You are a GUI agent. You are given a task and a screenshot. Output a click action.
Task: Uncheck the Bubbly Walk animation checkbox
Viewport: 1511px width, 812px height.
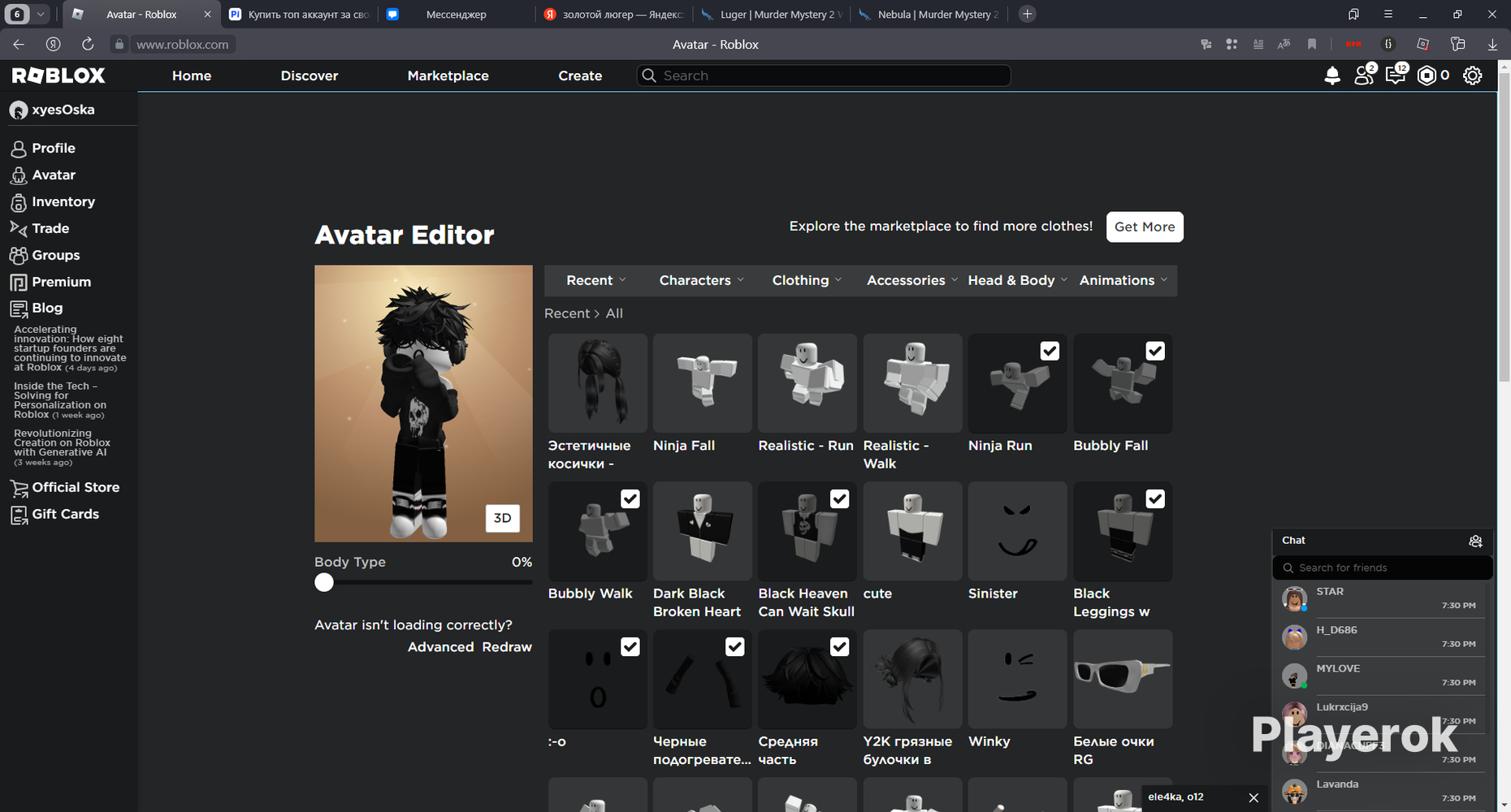pos(630,499)
